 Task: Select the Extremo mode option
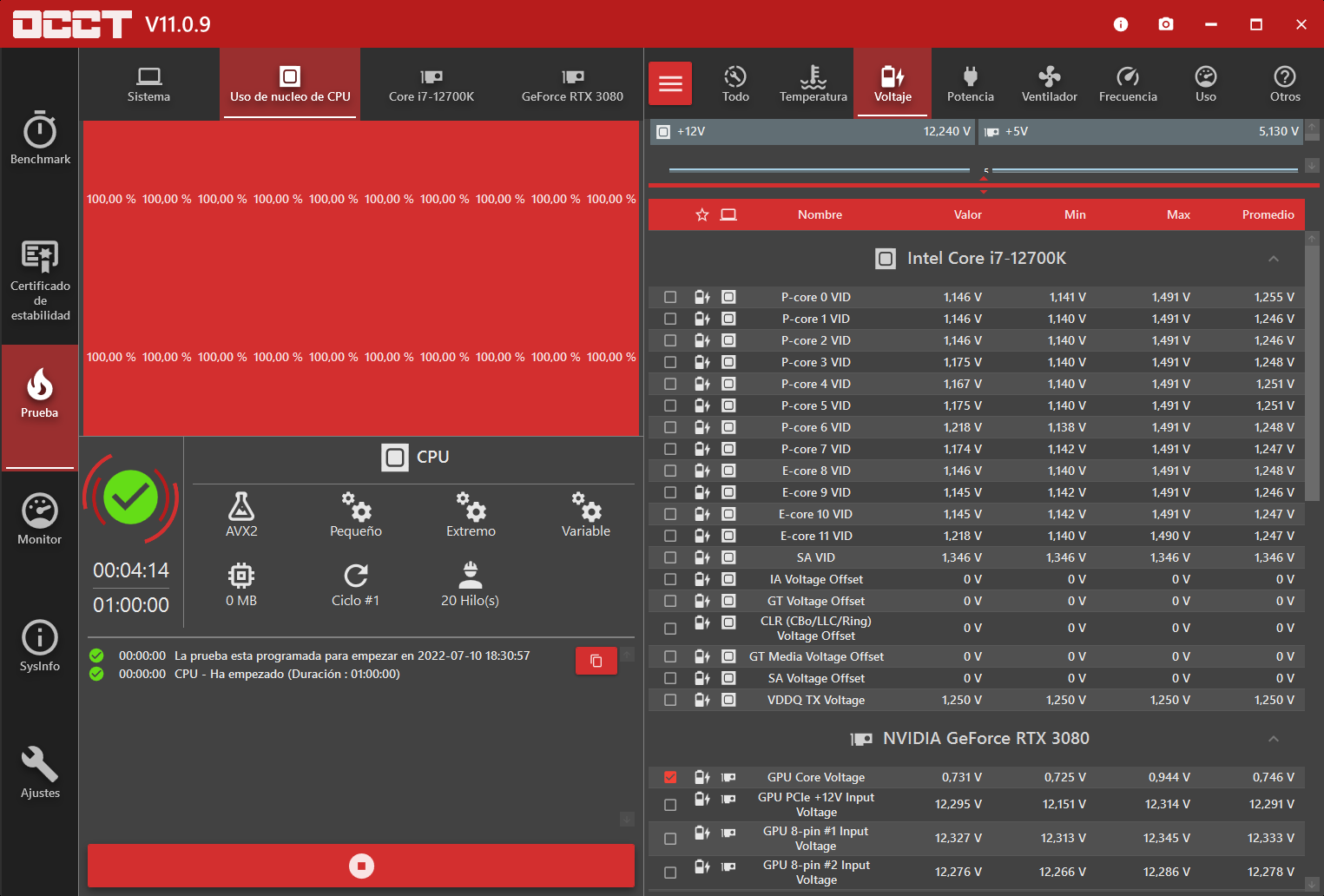[x=471, y=515]
